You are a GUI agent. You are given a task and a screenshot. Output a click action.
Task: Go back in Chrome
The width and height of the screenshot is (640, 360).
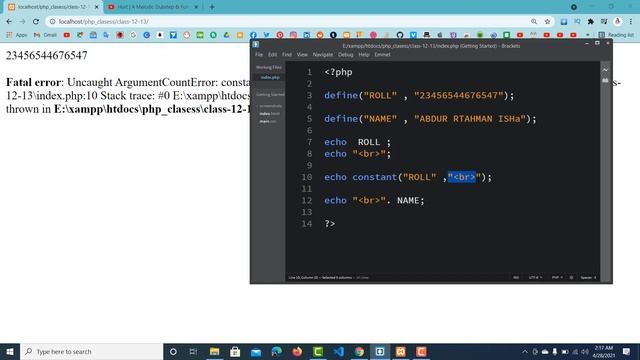tap(9, 21)
